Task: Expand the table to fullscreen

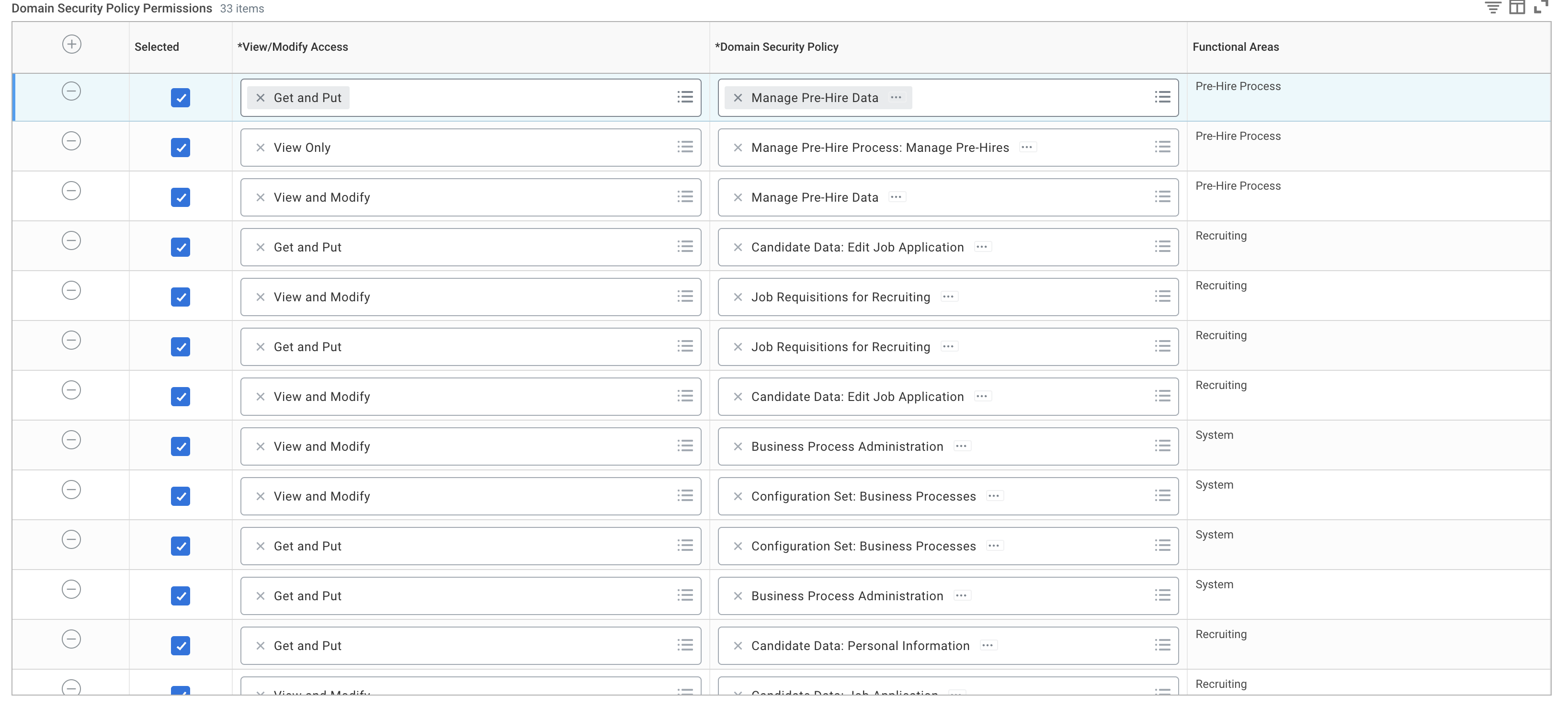Action: (1541, 7)
